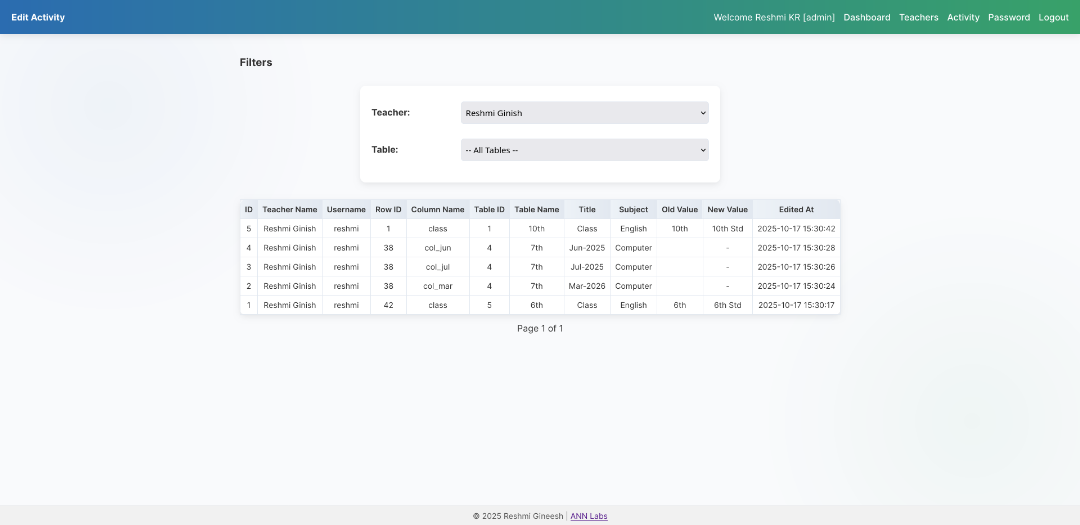Click the ID column header
Image resolution: width=1080 pixels, height=525 pixels.
coord(249,210)
